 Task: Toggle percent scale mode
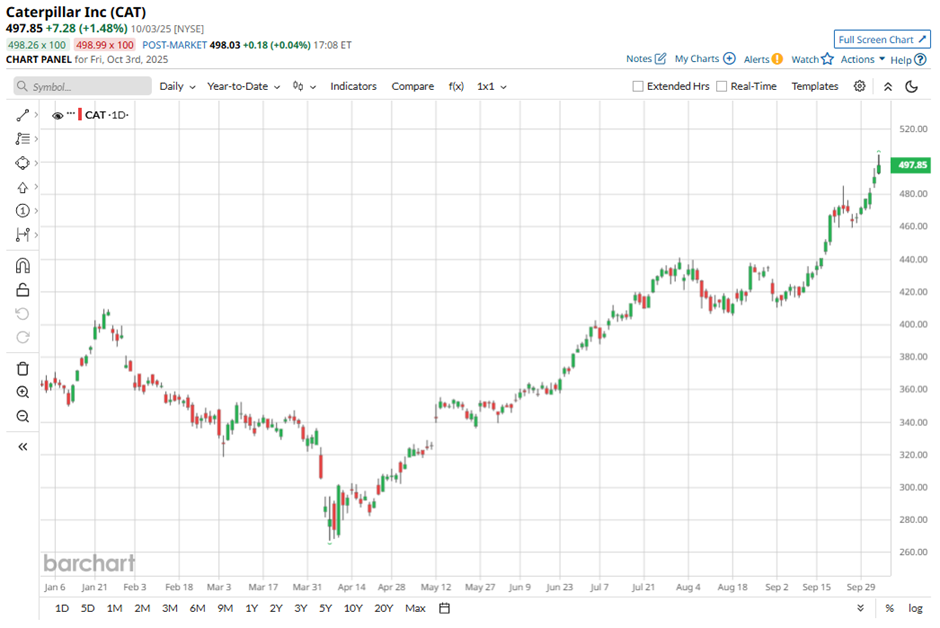[890, 608]
